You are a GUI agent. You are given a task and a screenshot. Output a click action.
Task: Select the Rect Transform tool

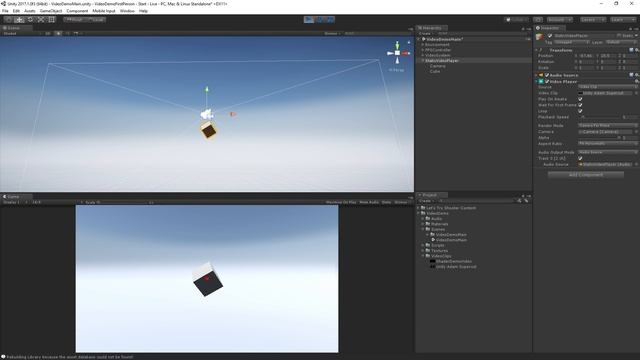pos(51,20)
